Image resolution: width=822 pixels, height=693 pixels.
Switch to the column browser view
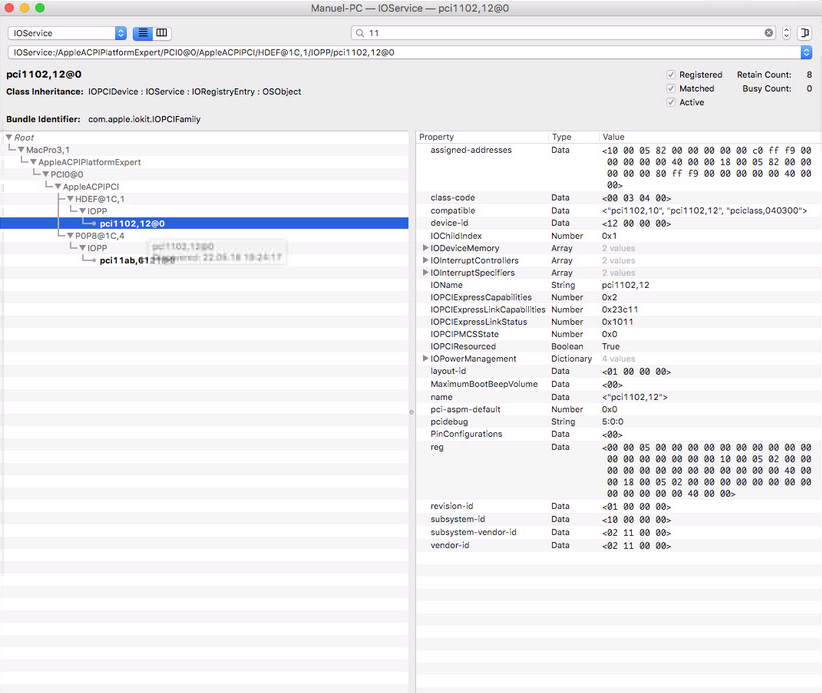tap(162, 33)
